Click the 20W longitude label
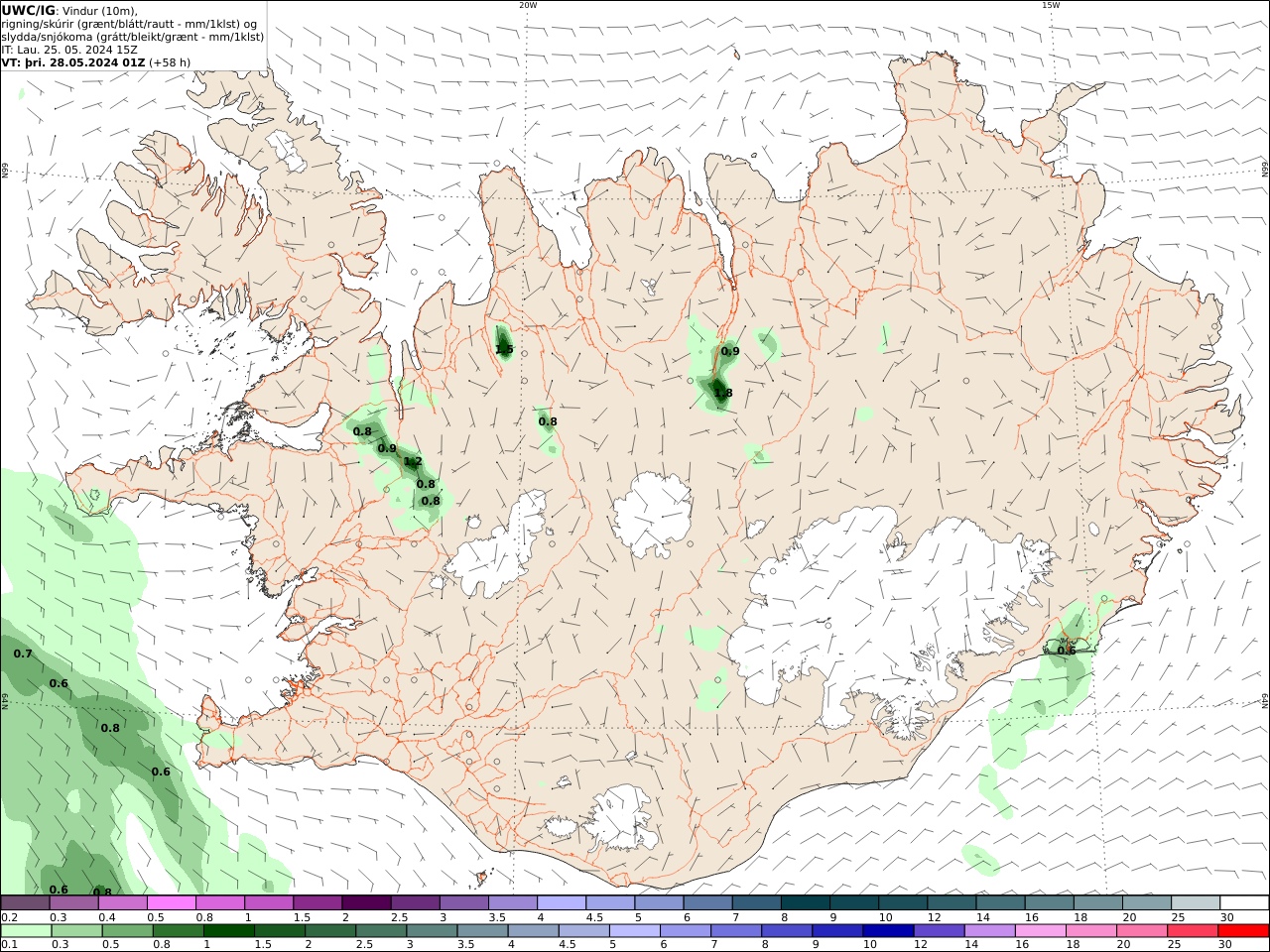The width and height of the screenshot is (1270, 952). [528, 5]
